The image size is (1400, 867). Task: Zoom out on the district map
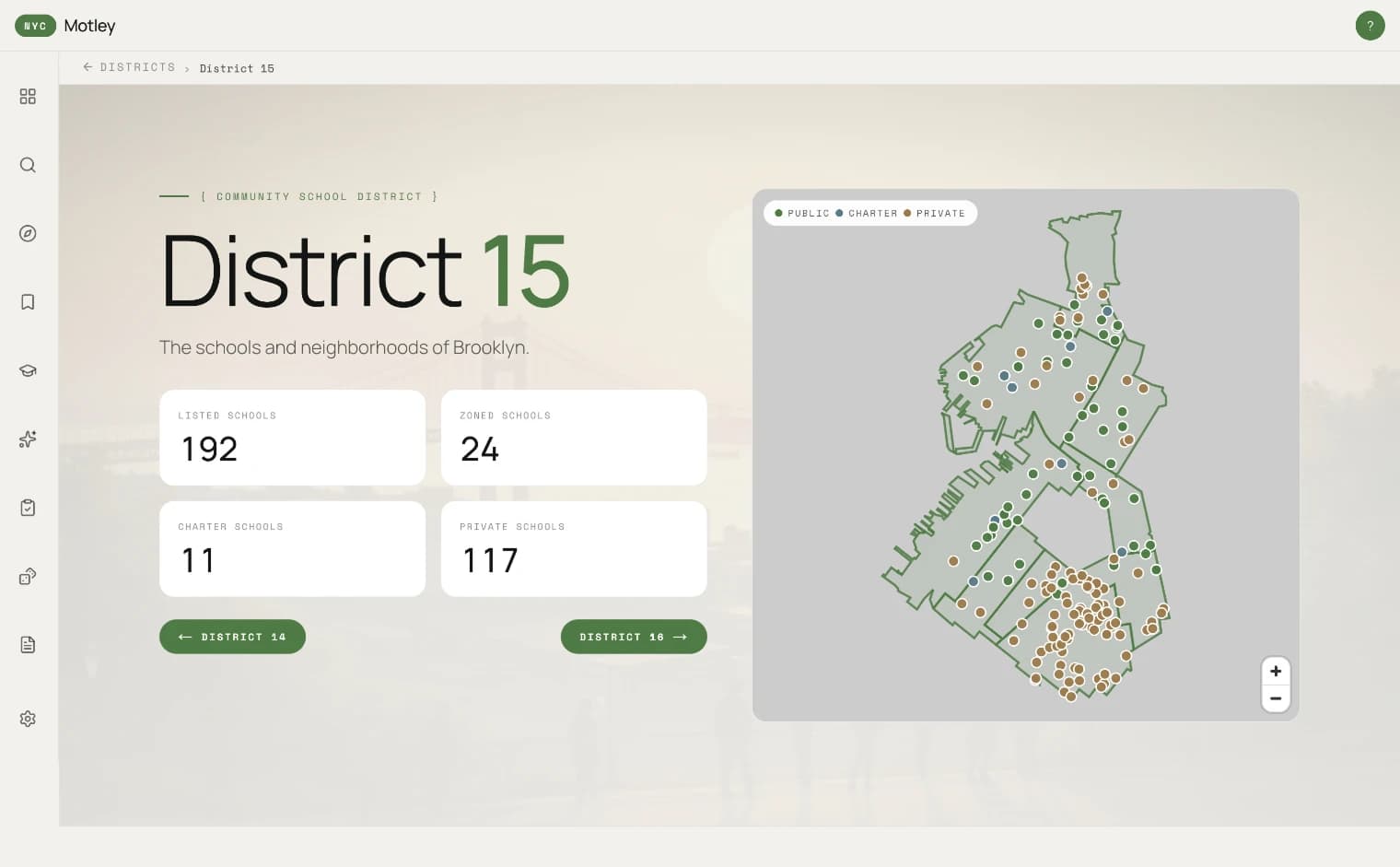pos(1276,698)
